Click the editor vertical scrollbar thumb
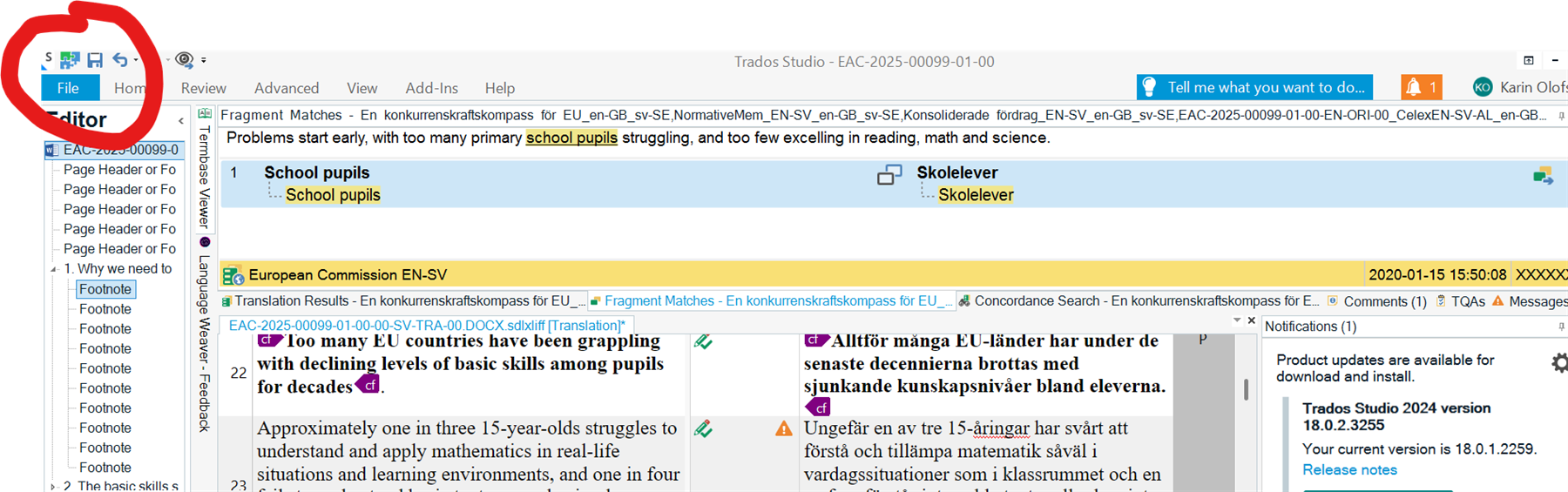The image size is (1568, 492). (1247, 389)
